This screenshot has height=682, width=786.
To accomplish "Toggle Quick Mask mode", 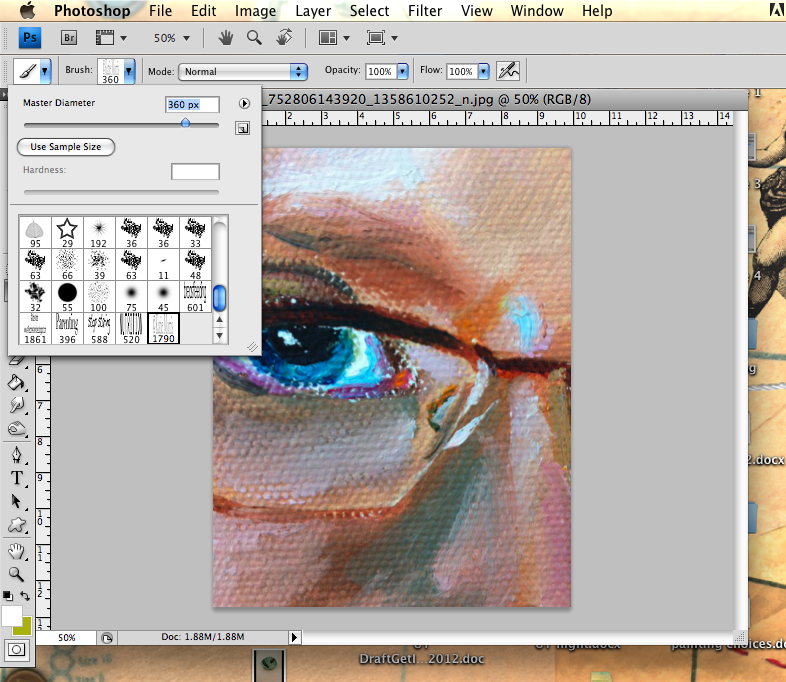I will point(17,650).
